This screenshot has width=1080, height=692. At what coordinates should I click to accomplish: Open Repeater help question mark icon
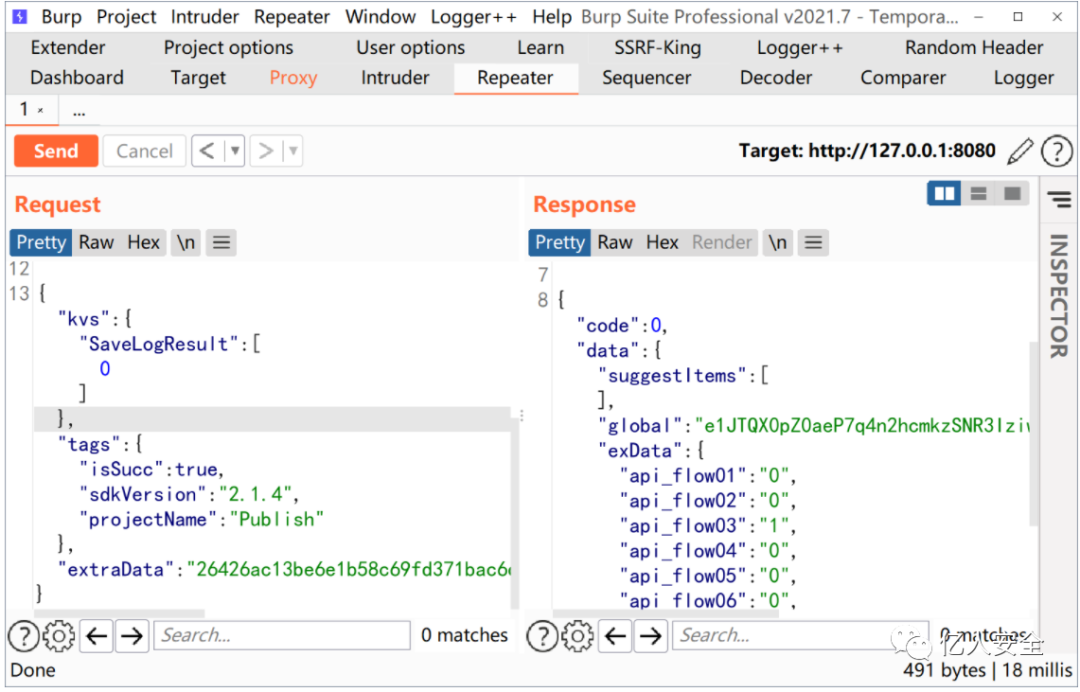click(x=1057, y=151)
